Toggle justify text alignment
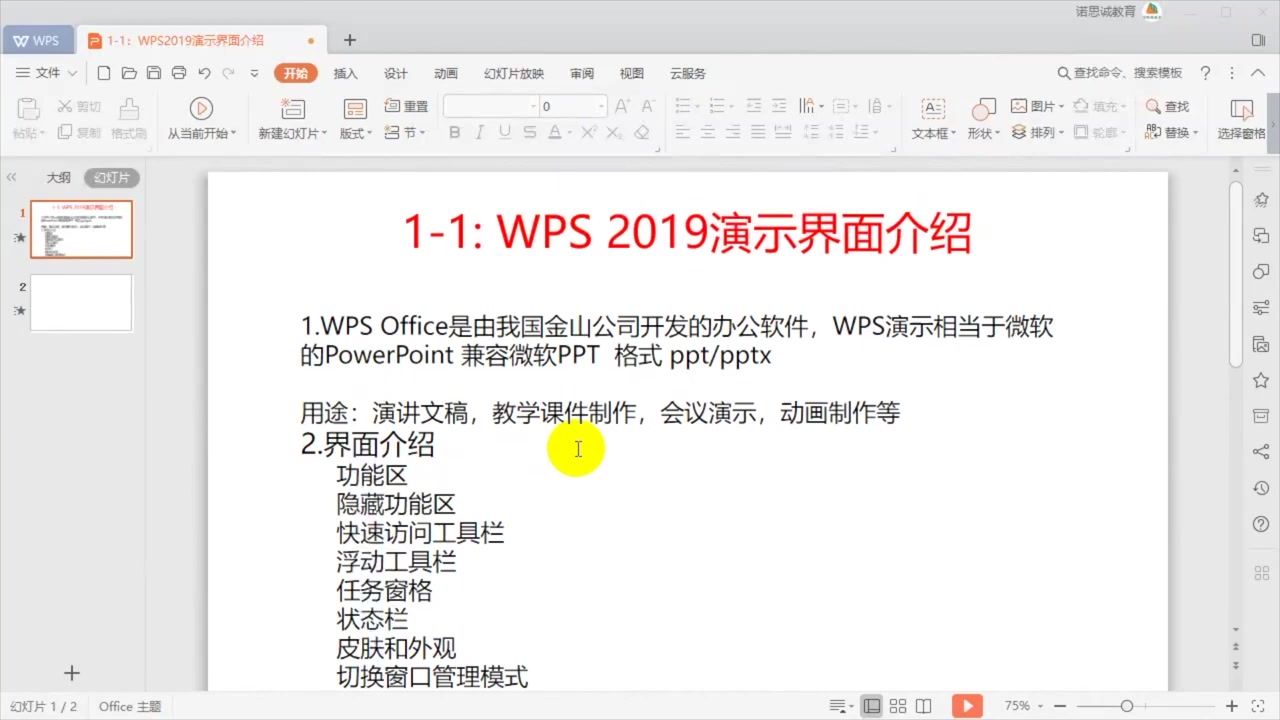Image resolution: width=1280 pixels, height=720 pixels. 758,132
